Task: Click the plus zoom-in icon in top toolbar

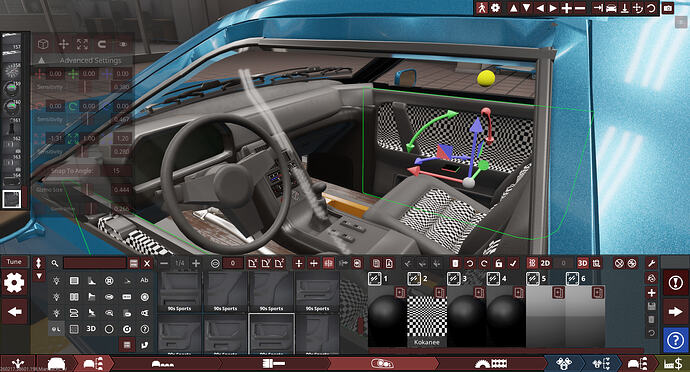Action: click(567, 8)
